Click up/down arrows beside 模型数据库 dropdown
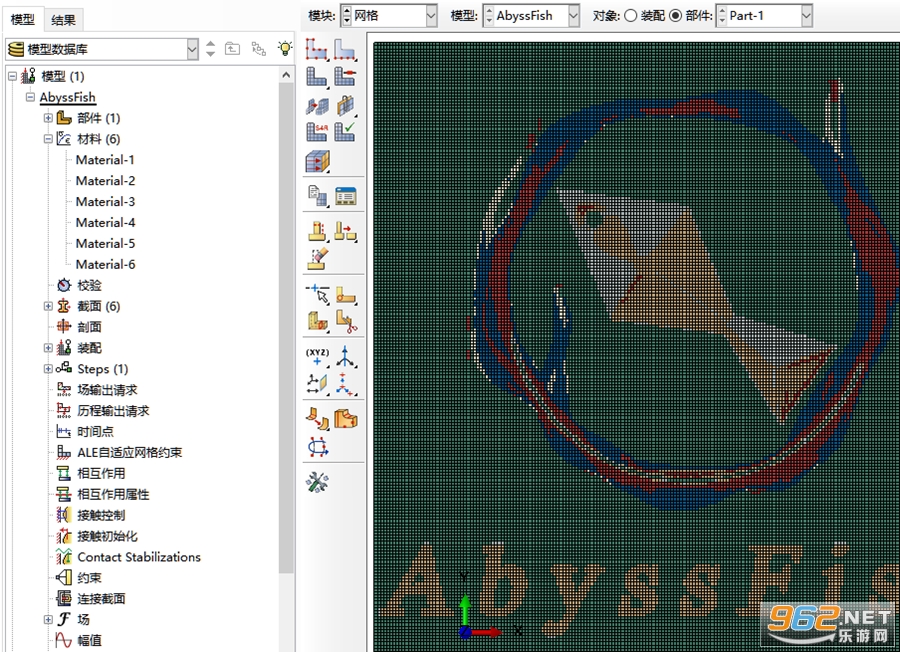This screenshot has height=652, width=900. click(210, 49)
